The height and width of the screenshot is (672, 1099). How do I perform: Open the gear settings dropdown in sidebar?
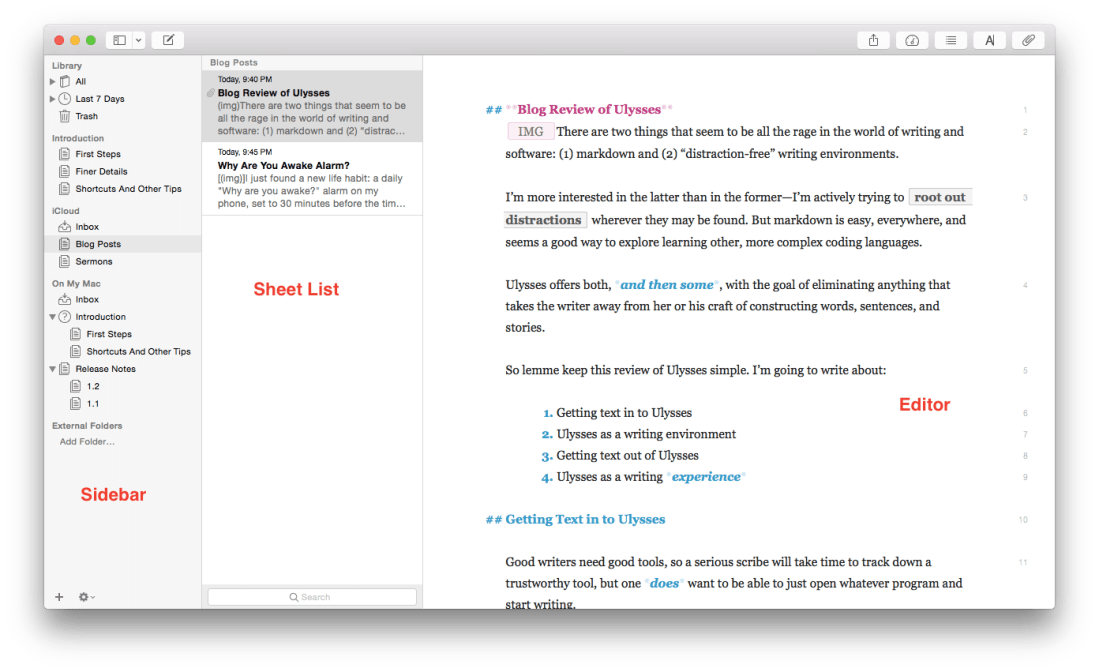86,597
